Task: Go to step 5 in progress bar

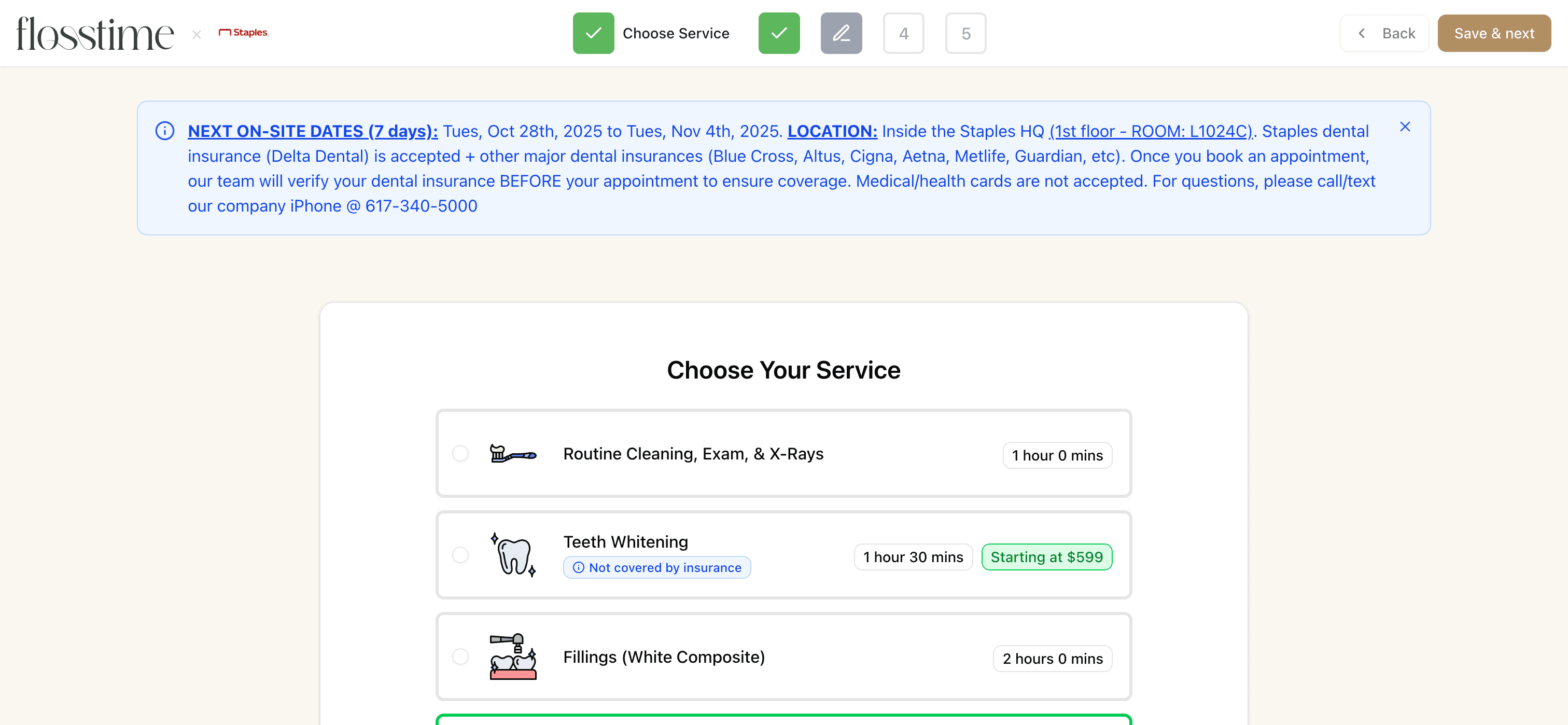Action: 965,34
